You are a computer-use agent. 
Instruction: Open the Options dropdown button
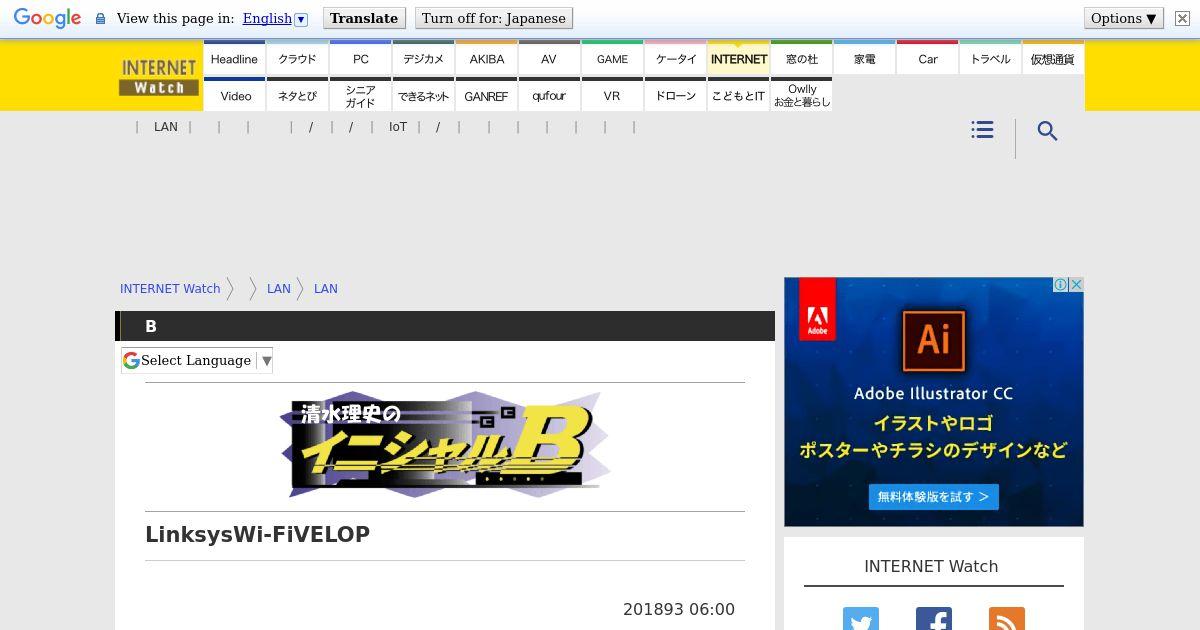1124,18
